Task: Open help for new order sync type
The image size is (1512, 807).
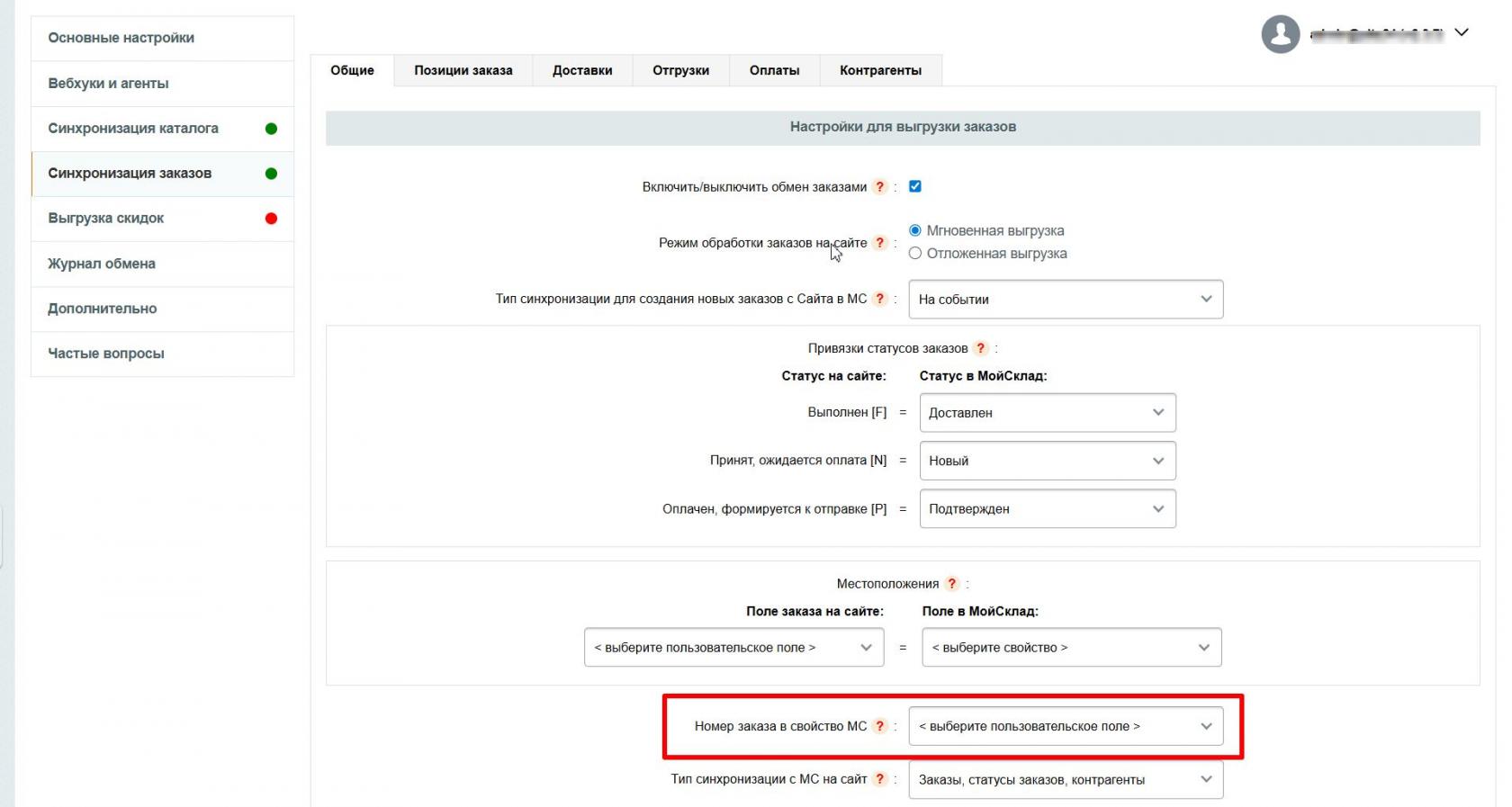Action: [880, 299]
